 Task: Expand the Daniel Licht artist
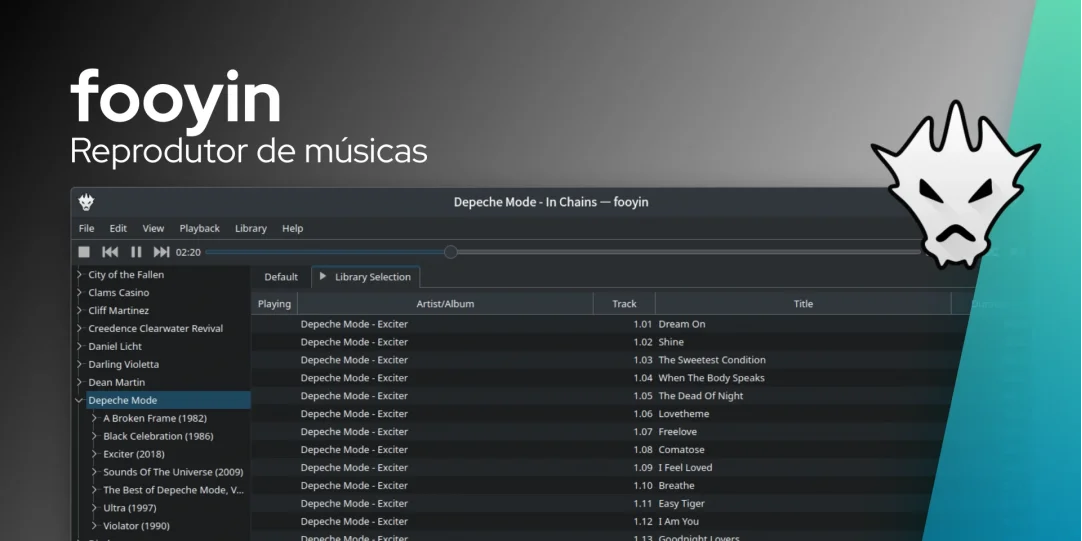tap(80, 346)
